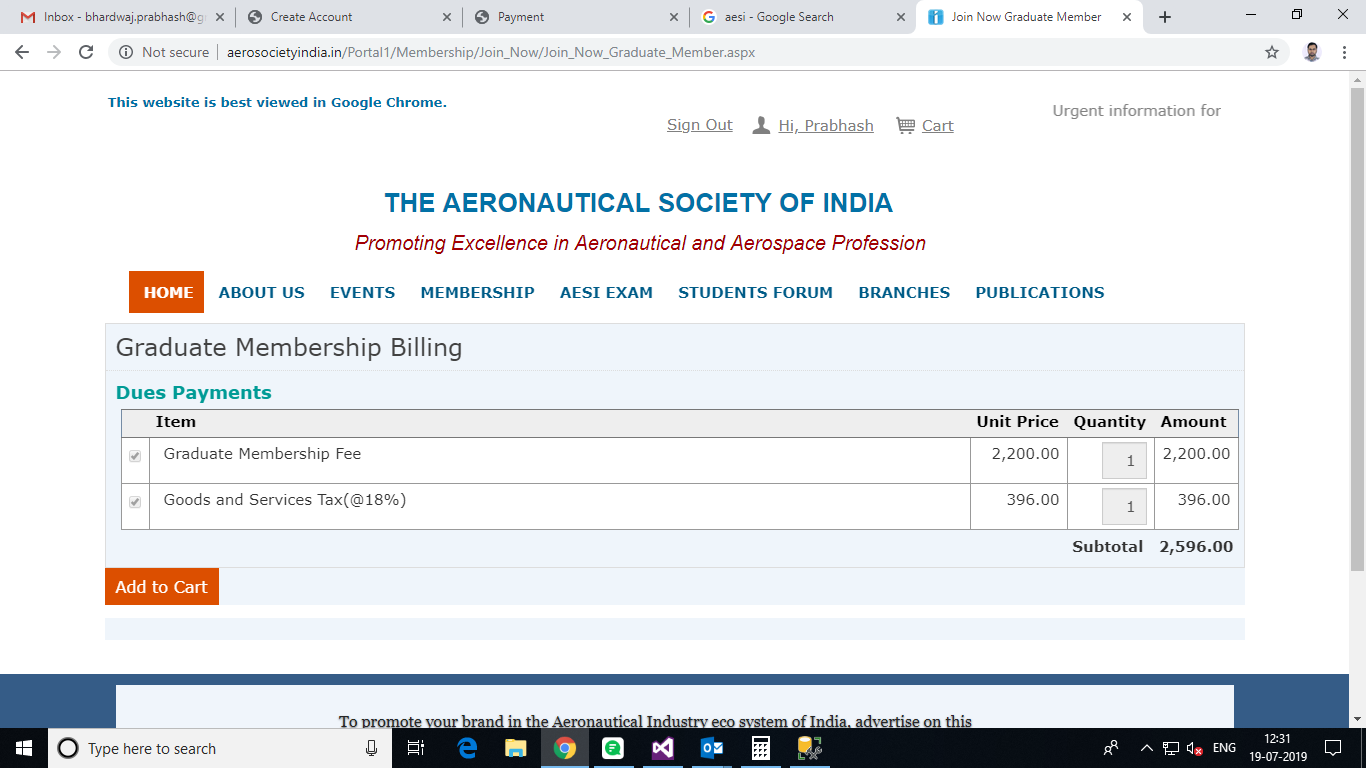Screen dimensions: 1366x768
Task: Reload the page with the refresh icon
Action: 86,52
